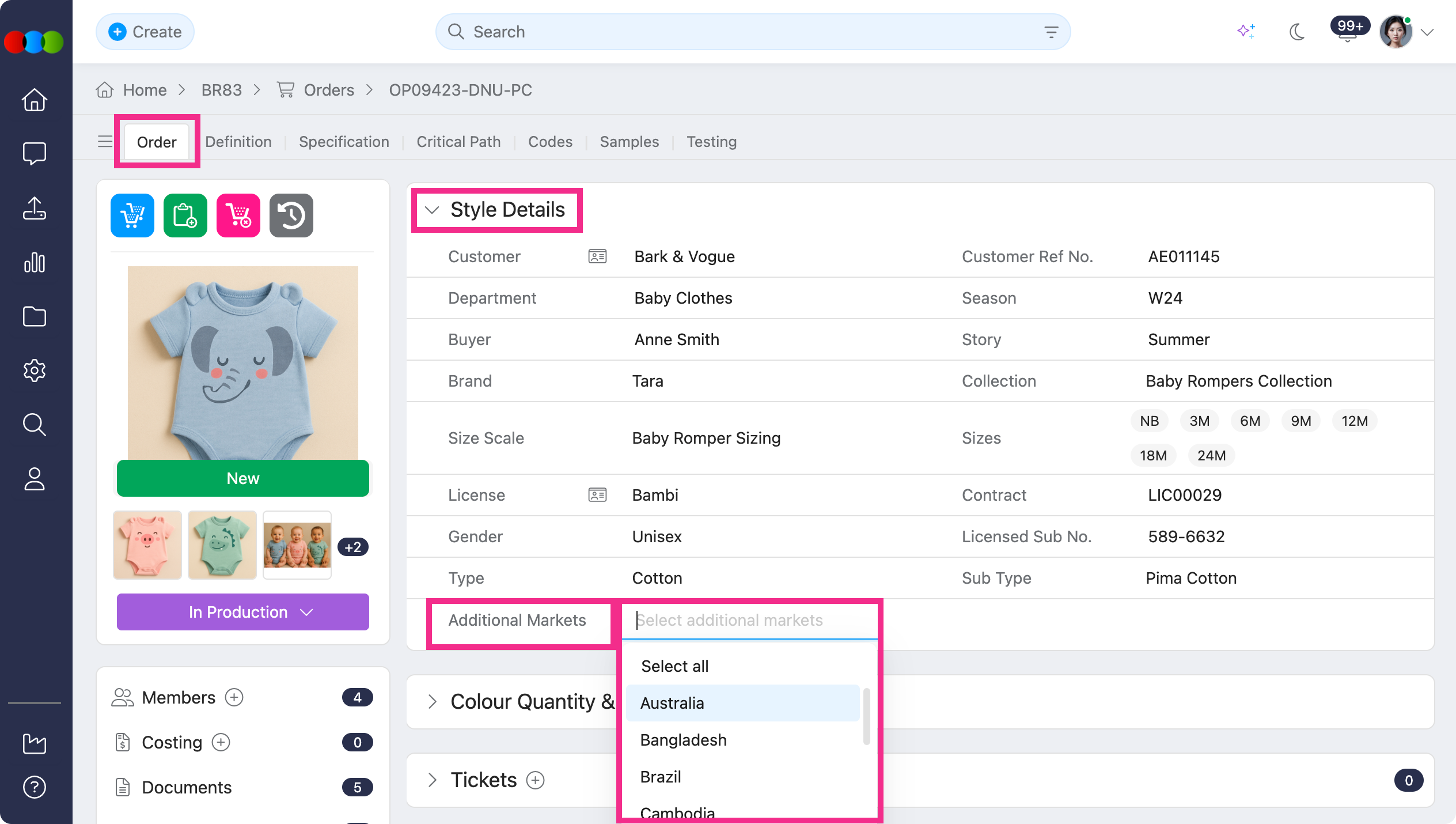Click the pink cancel cart icon
The image size is (1456, 824).
coord(238,216)
